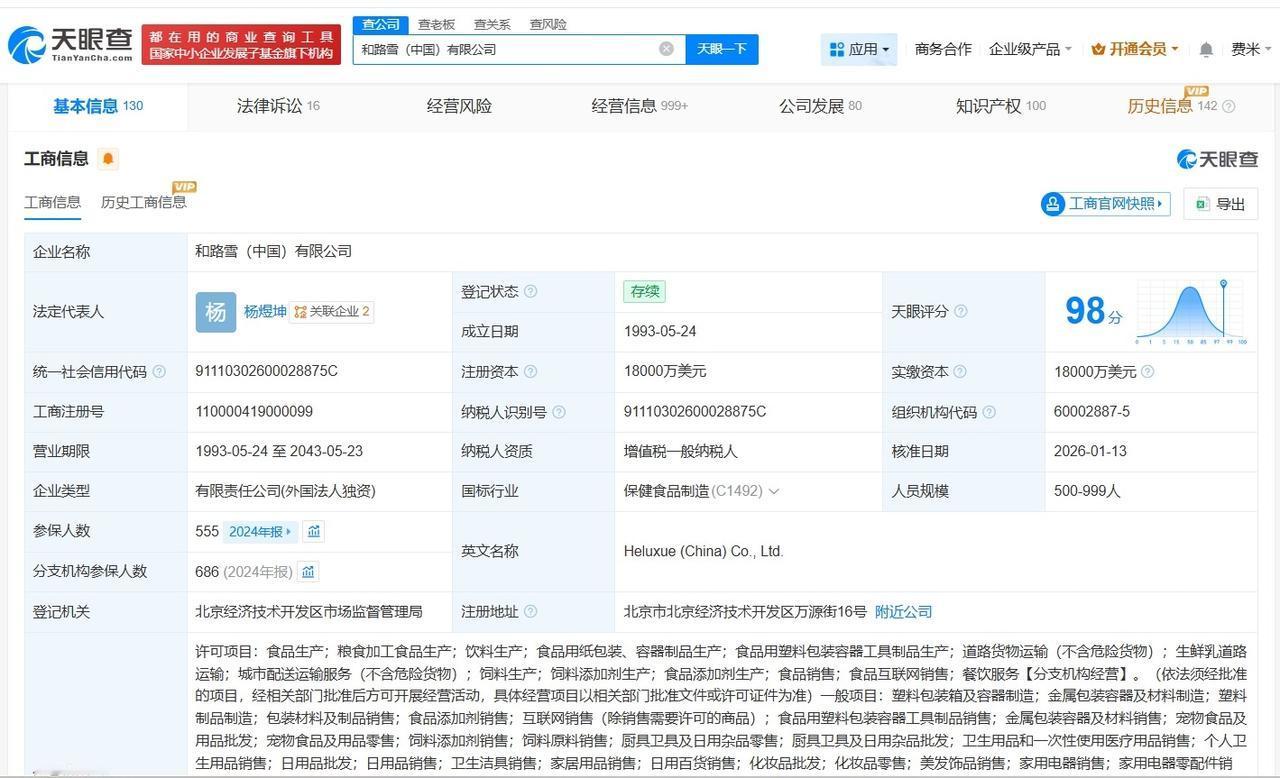
Task: Click help icon next to 天眼评分
Action: pos(960,312)
